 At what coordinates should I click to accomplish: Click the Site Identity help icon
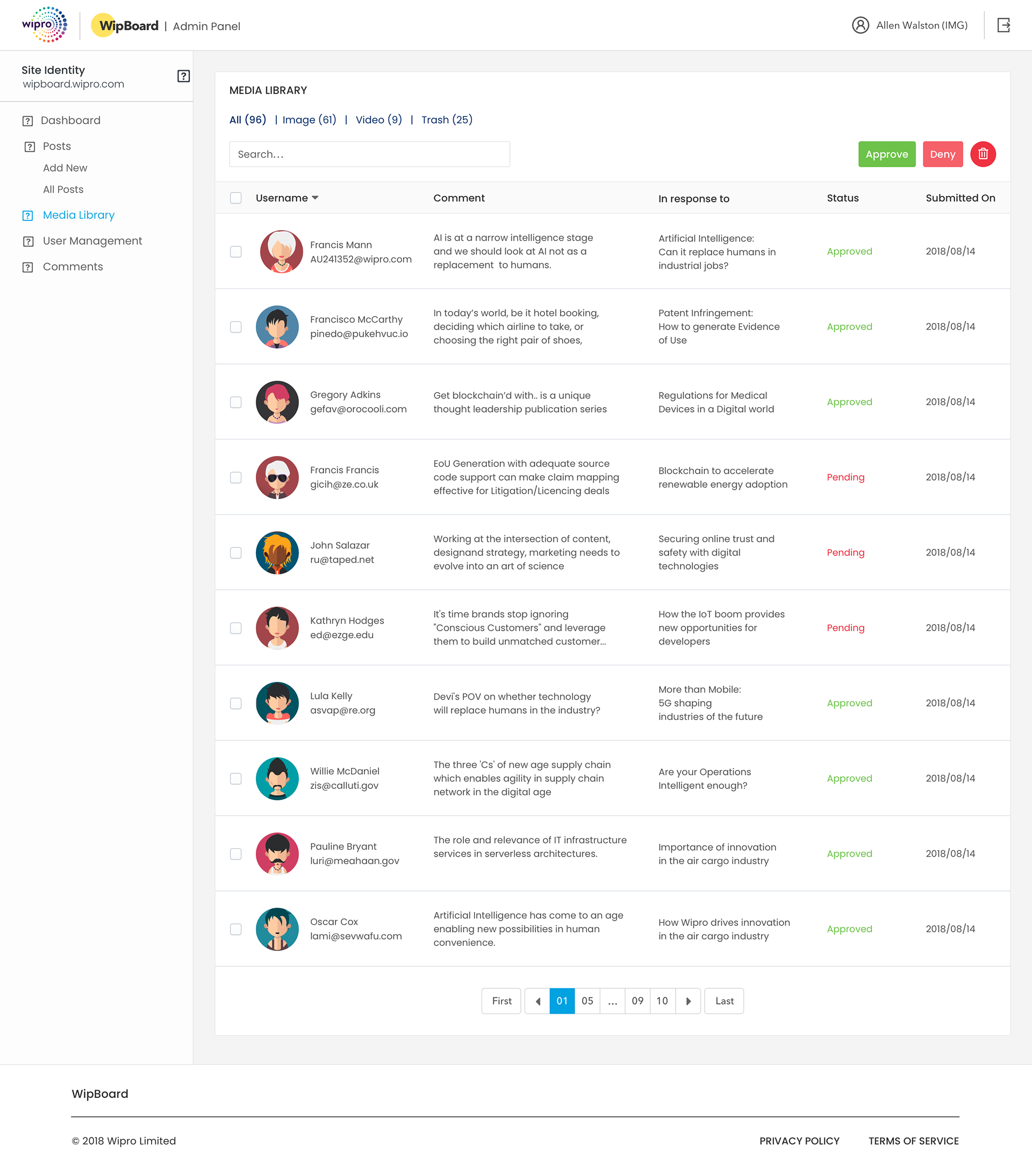[x=183, y=76]
